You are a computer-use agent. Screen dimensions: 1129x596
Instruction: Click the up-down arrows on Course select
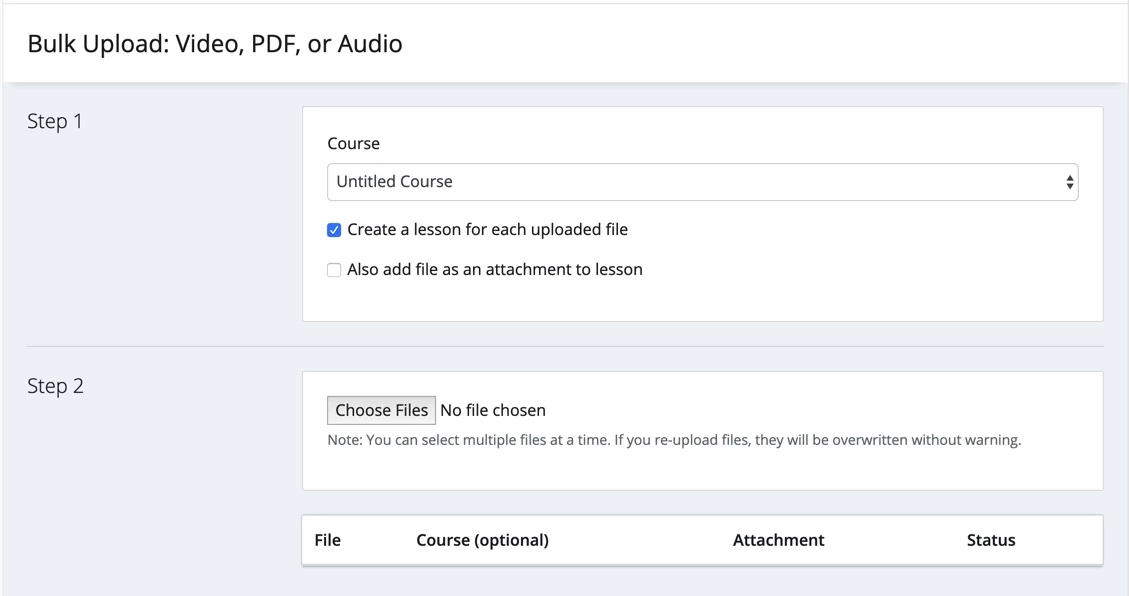[x=1069, y=183]
